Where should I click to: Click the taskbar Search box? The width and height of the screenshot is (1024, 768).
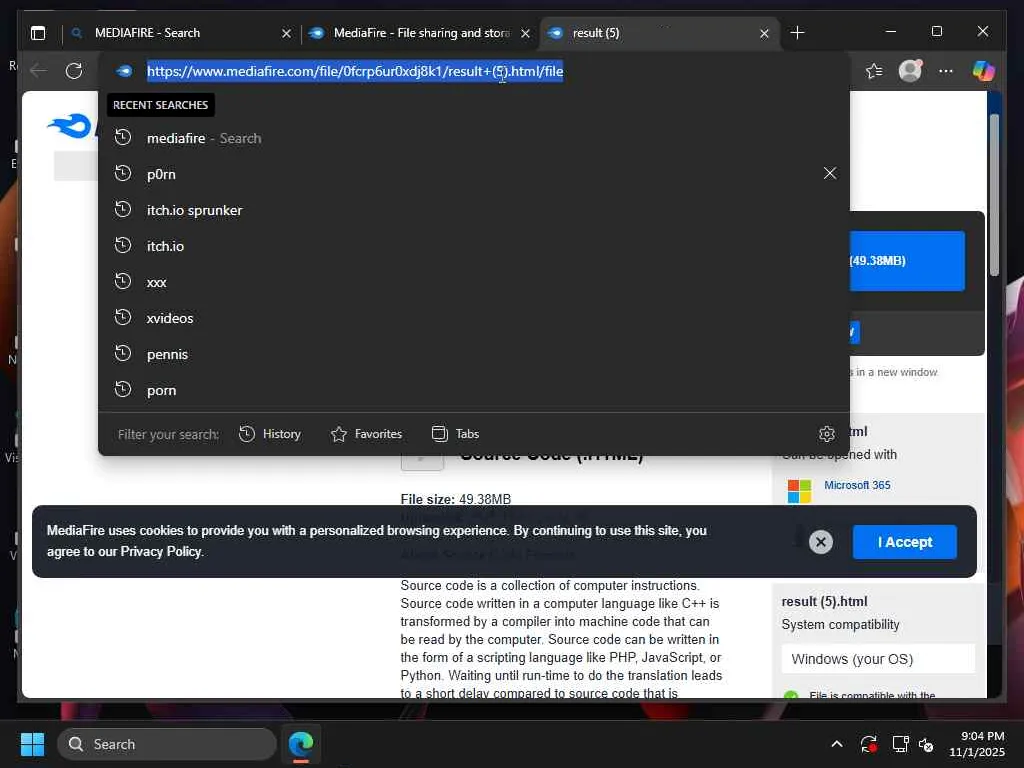coord(167,744)
